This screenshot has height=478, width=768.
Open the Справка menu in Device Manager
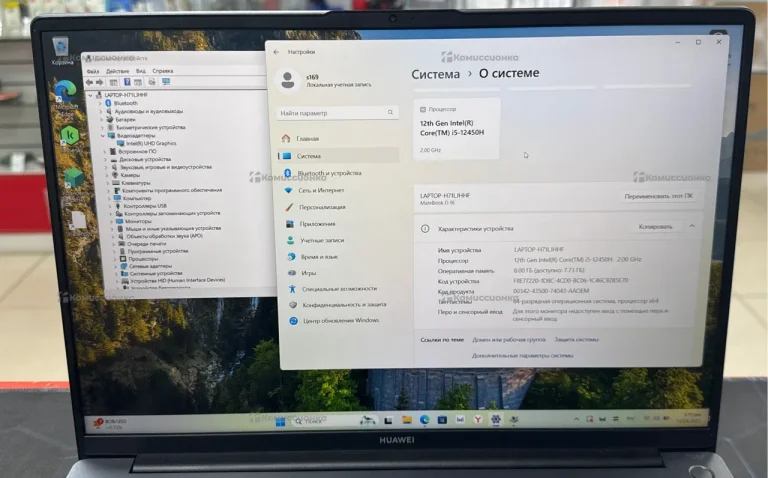[163, 71]
